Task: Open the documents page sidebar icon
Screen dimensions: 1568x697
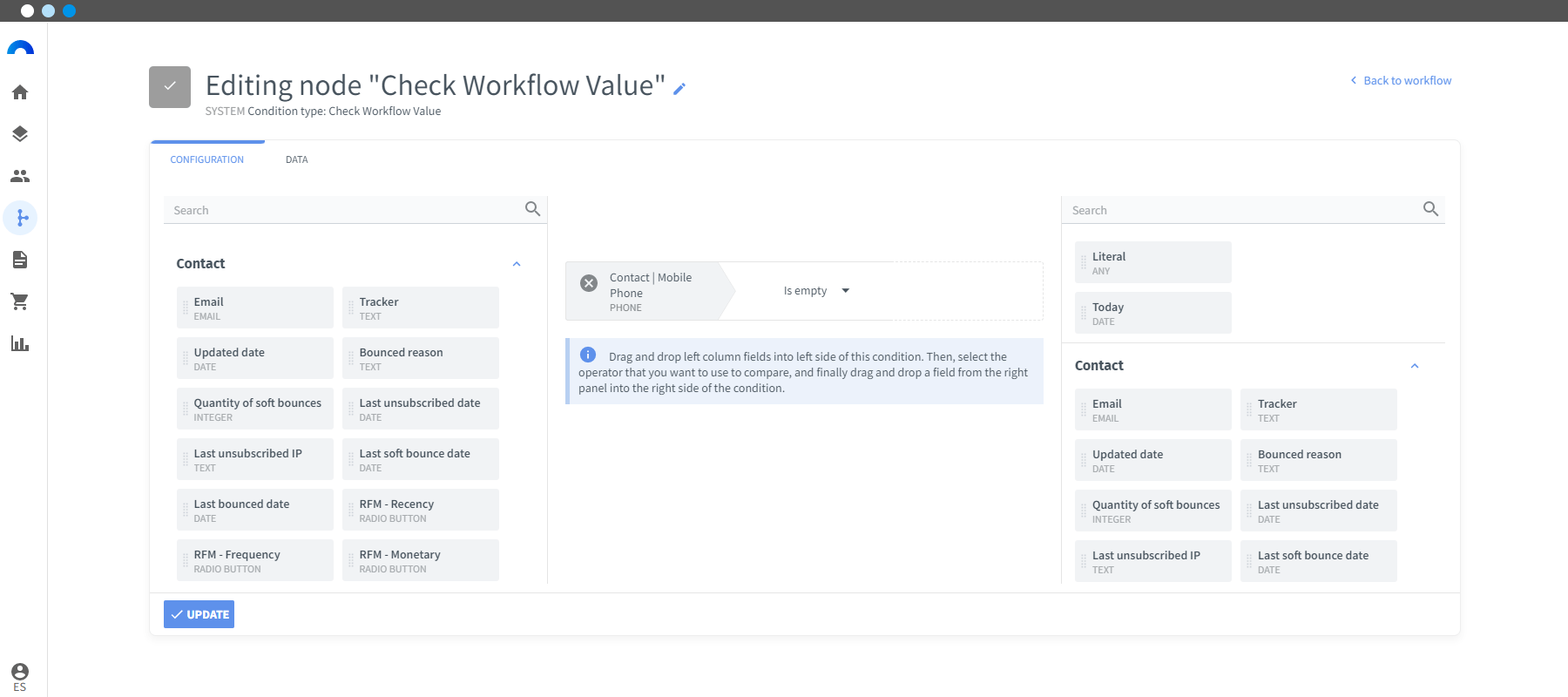Action: (x=20, y=260)
